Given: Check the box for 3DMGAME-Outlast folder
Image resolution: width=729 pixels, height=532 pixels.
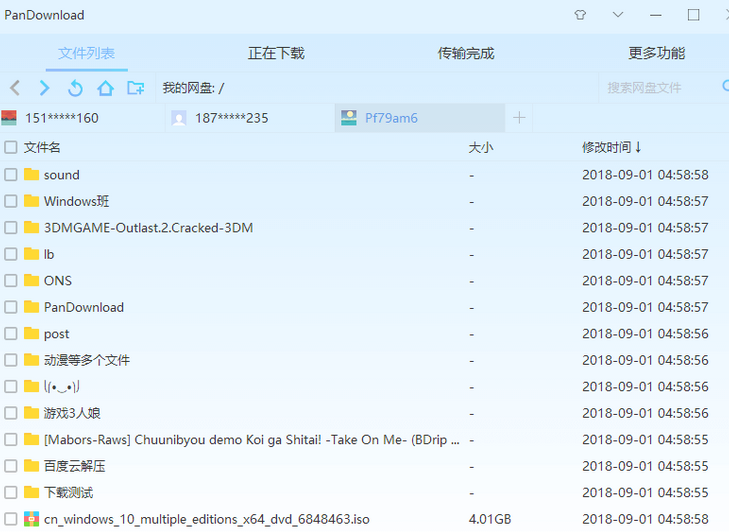Looking at the screenshot, I should pyautogui.click(x=11, y=227).
